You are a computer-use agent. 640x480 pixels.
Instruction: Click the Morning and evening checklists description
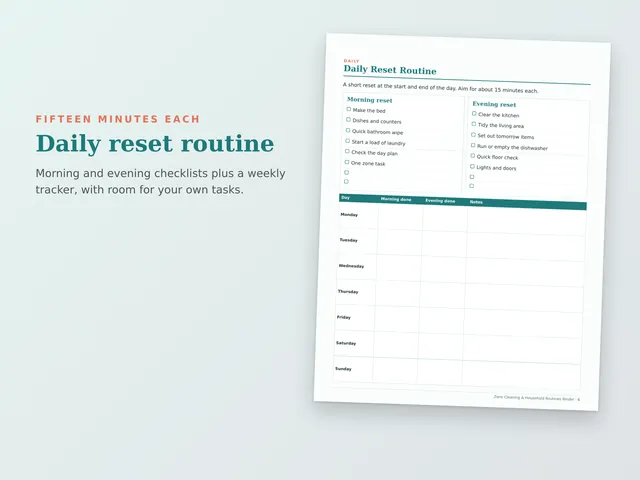click(160, 182)
